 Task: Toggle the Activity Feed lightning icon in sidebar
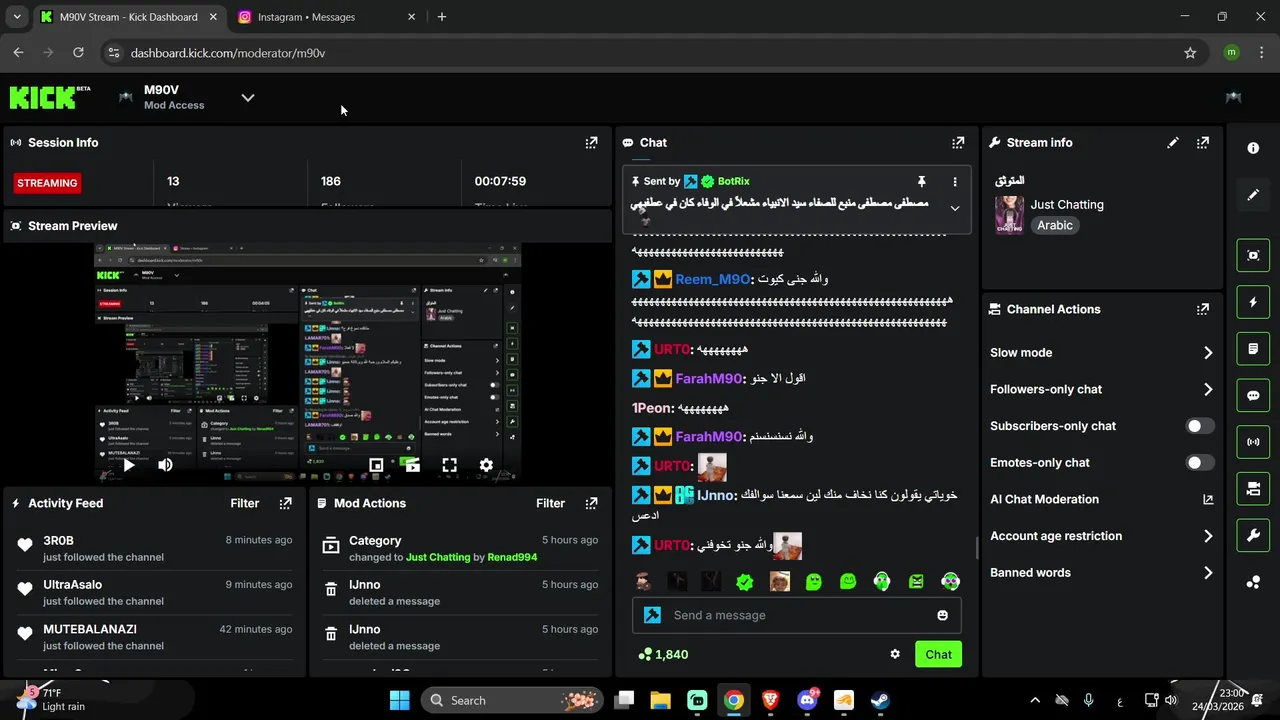click(x=1253, y=302)
